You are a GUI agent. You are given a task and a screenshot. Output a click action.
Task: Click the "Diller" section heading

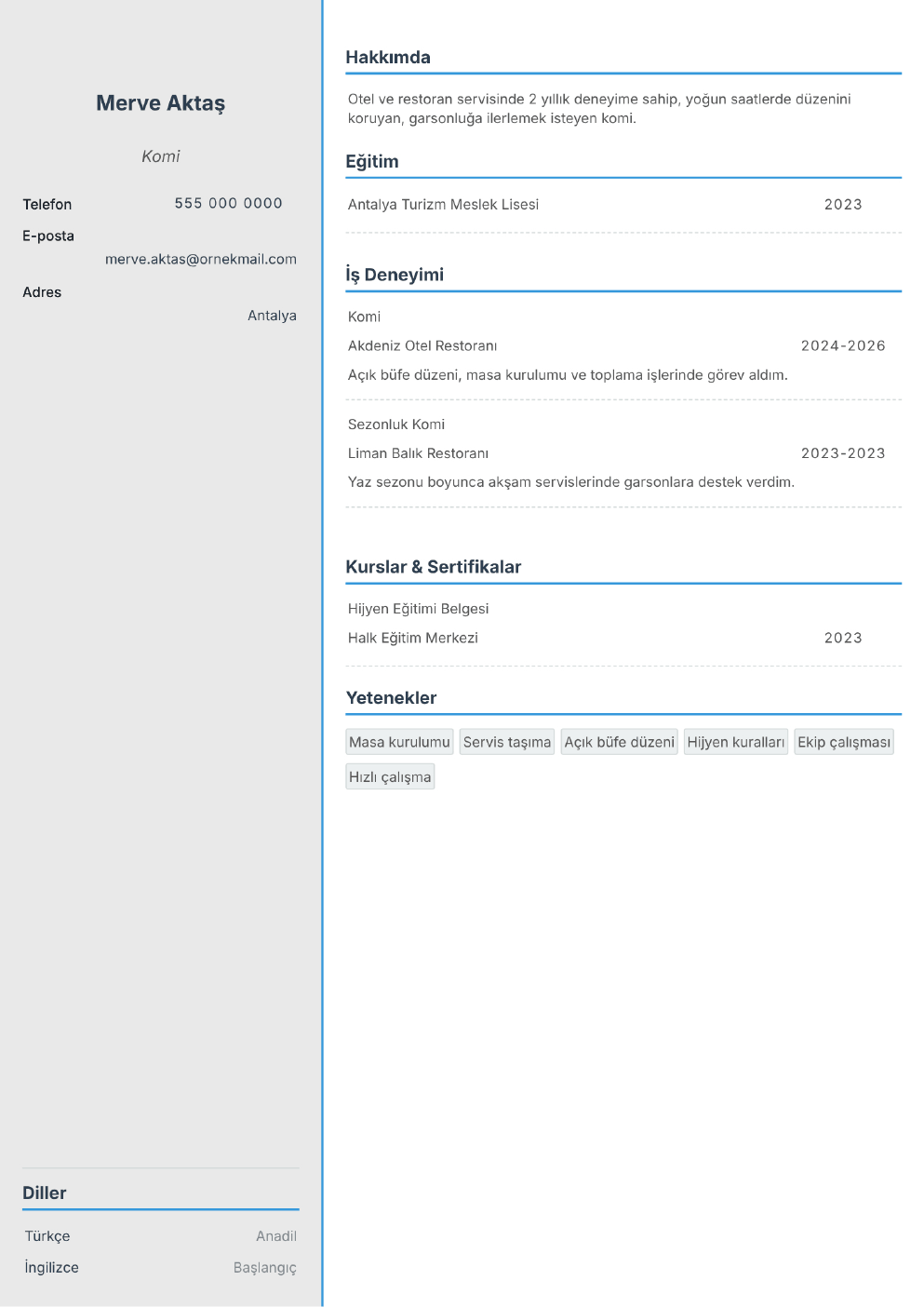click(x=45, y=1193)
